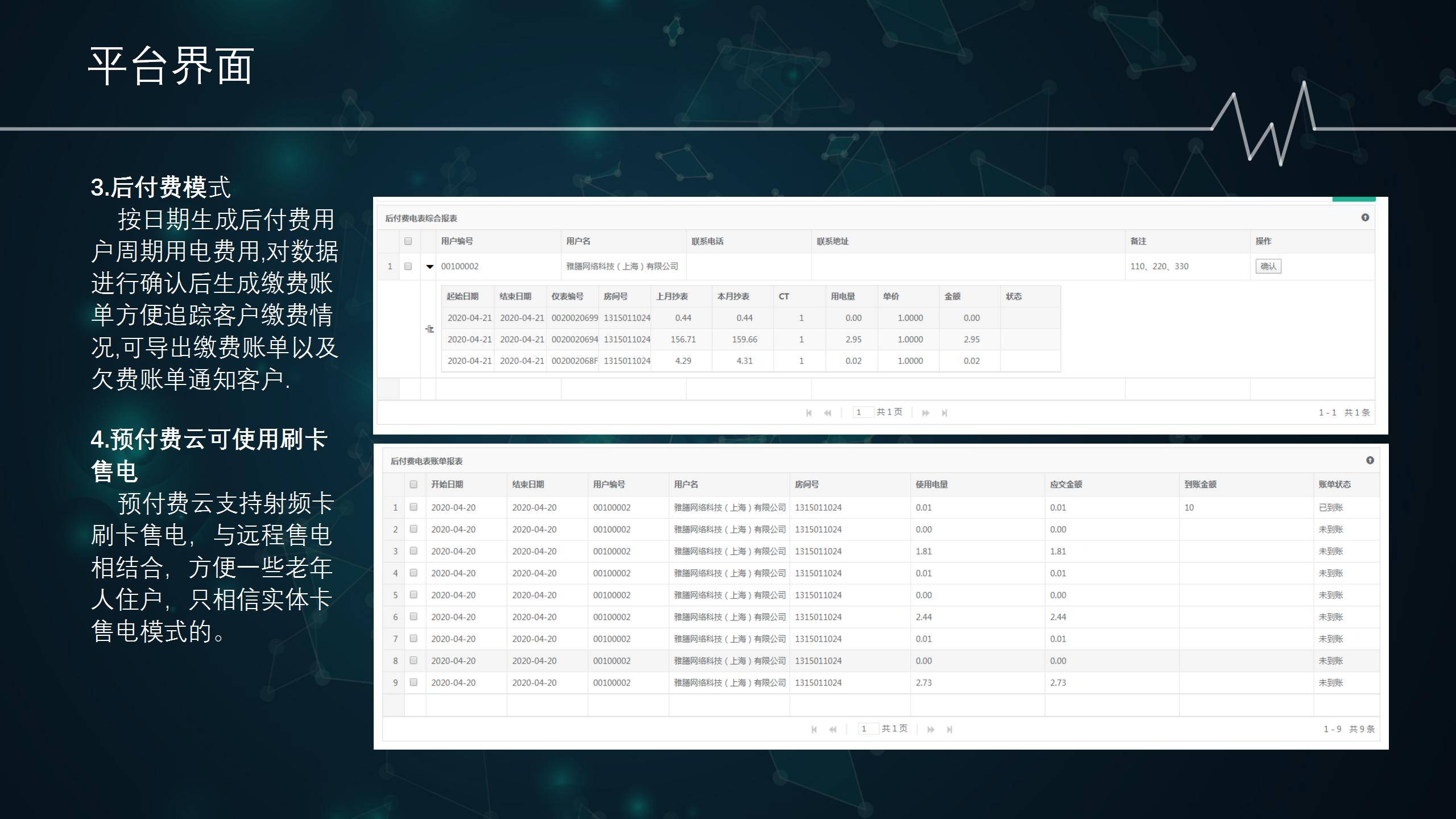Image resolution: width=1456 pixels, height=819 pixels.
Task: Collapse the 后付费电表账单报表 panel arrow icon
Action: pos(1370,460)
